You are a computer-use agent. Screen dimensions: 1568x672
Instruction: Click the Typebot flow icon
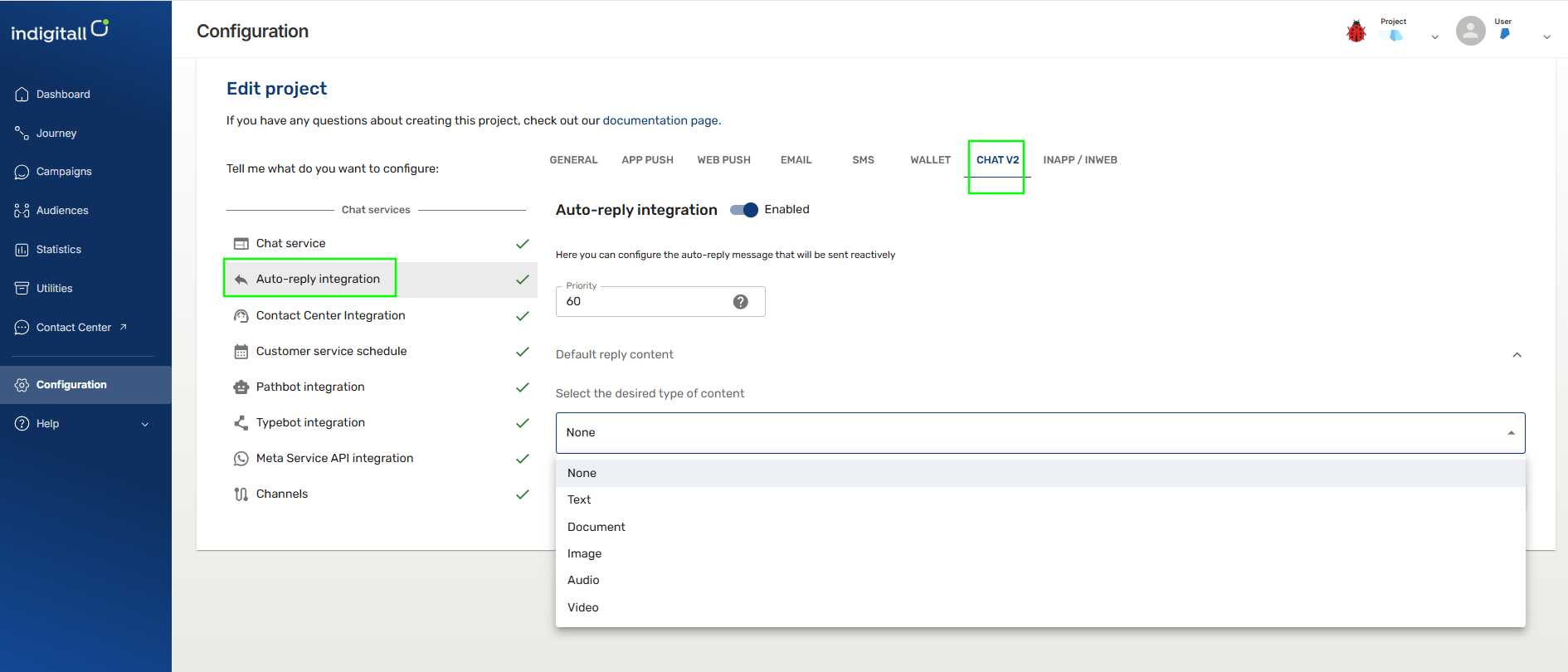tap(241, 423)
